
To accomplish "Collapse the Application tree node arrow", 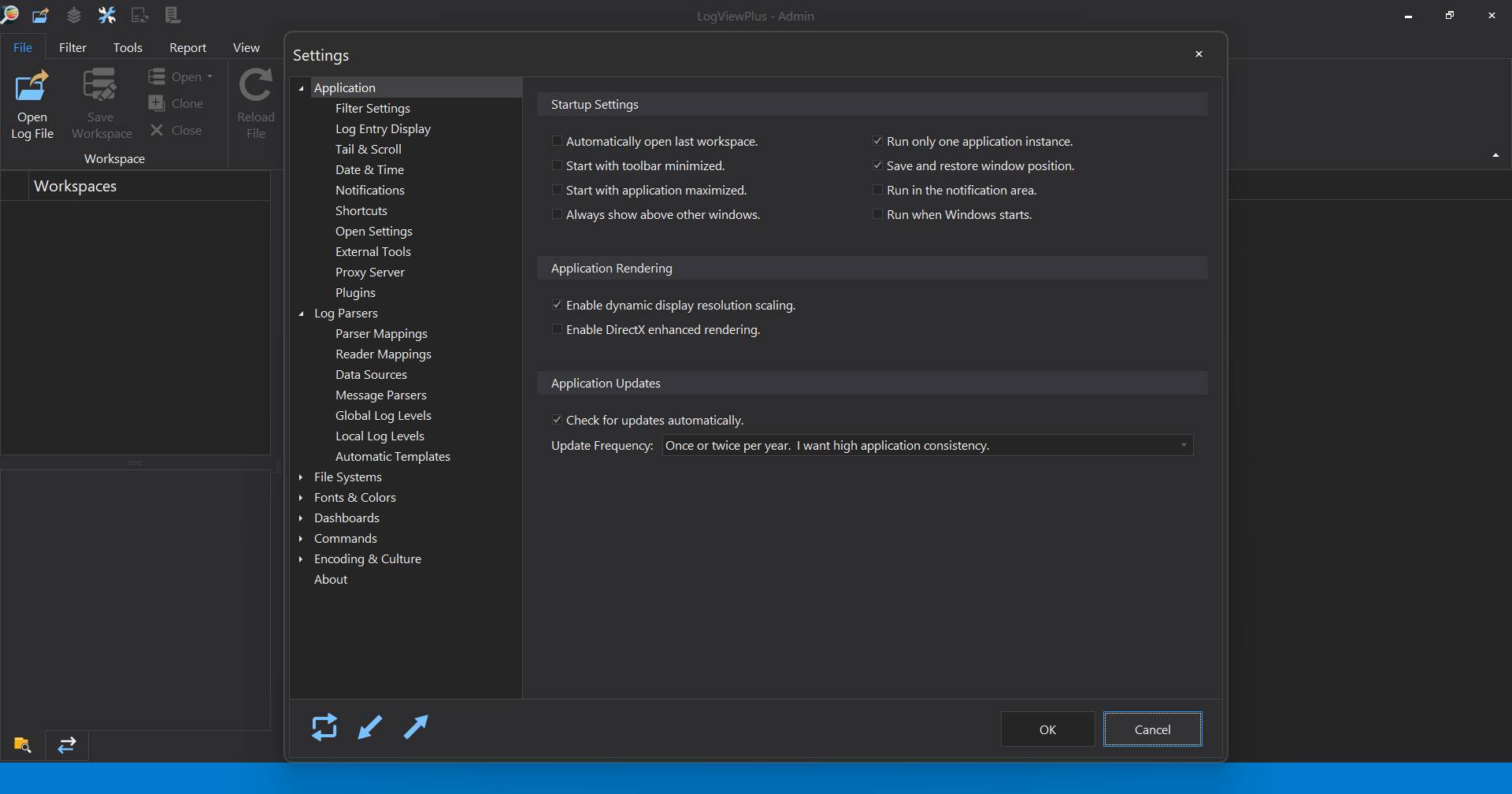I will click(x=301, y=88).
